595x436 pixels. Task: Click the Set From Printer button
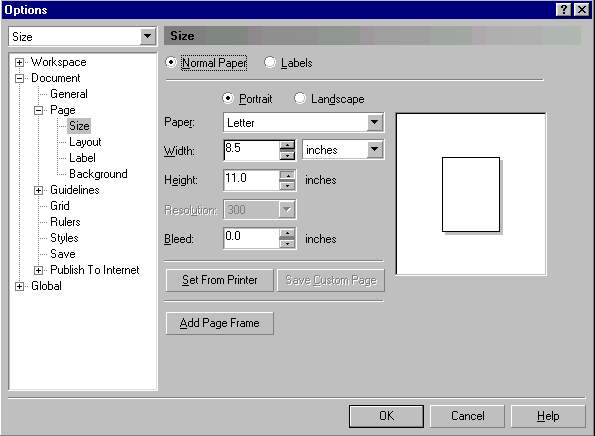pyautogui.click(x=220, y=280)
